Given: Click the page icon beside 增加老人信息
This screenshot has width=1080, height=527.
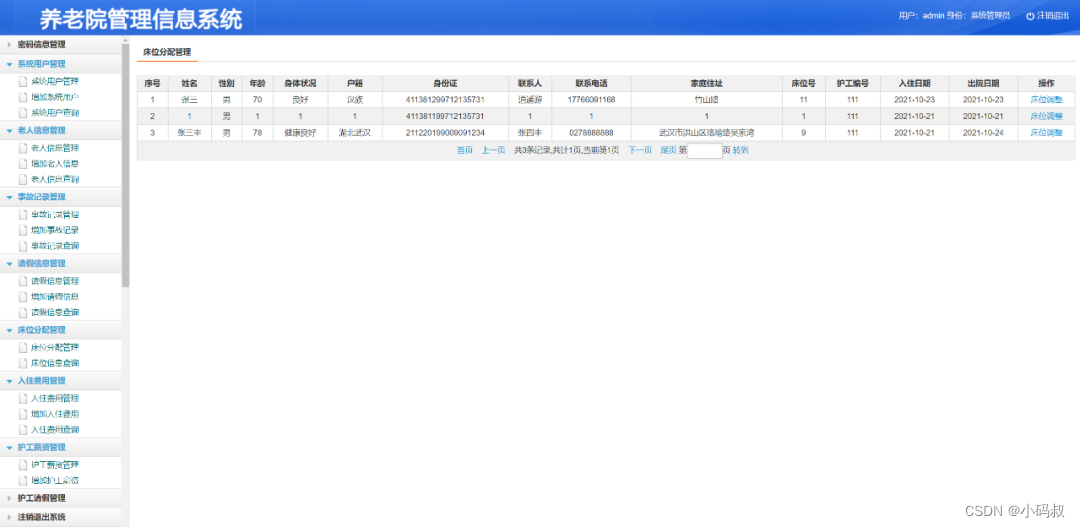Looking at the screenshot, I should [23, 164].
